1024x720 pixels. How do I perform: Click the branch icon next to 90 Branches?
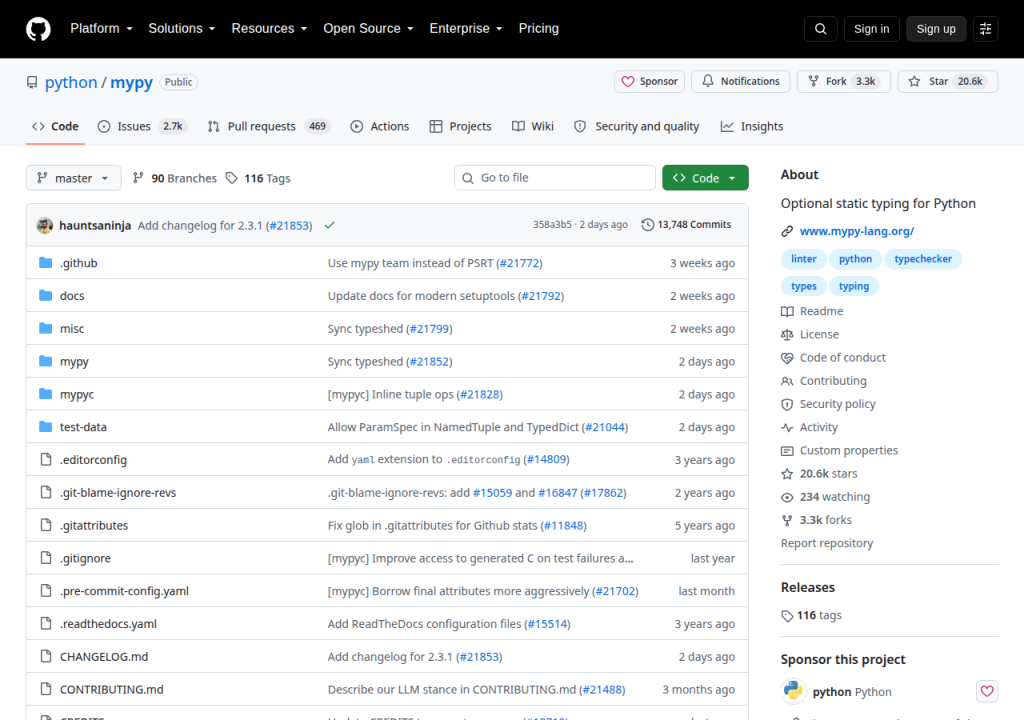[138, 178]
